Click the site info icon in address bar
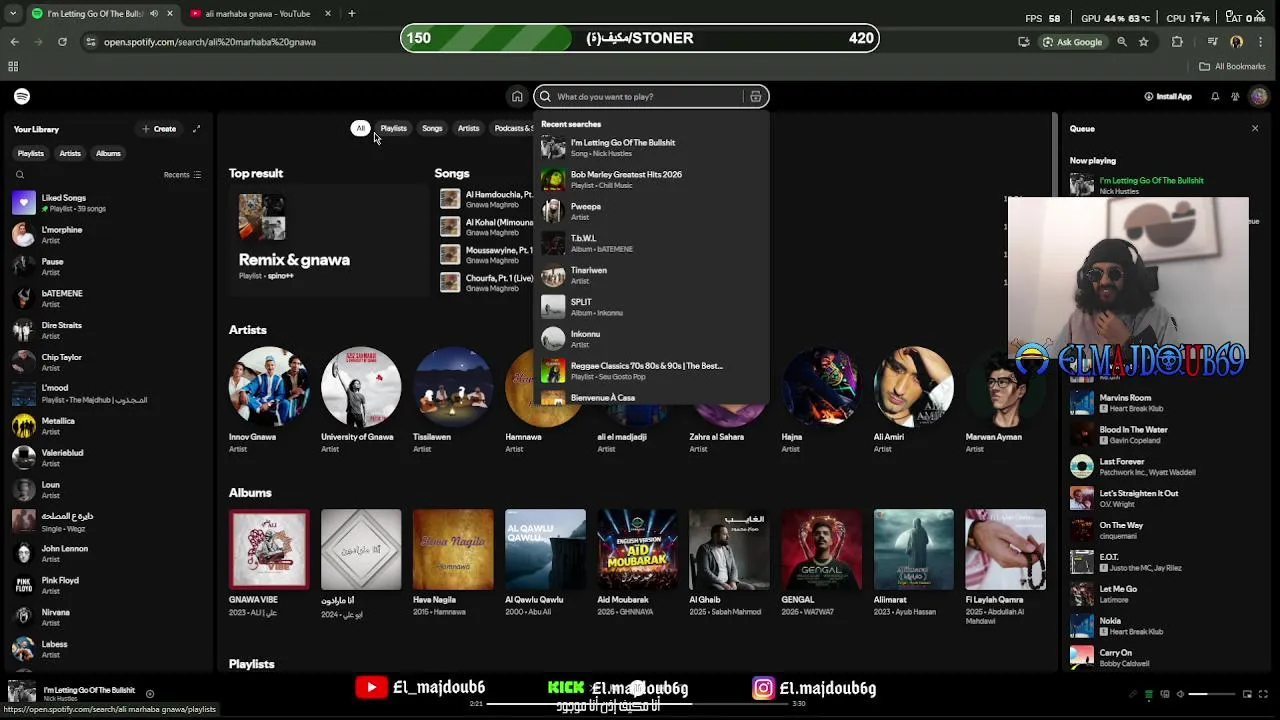Viewport: 1280px width, 720px height. (x=91, y=42)
